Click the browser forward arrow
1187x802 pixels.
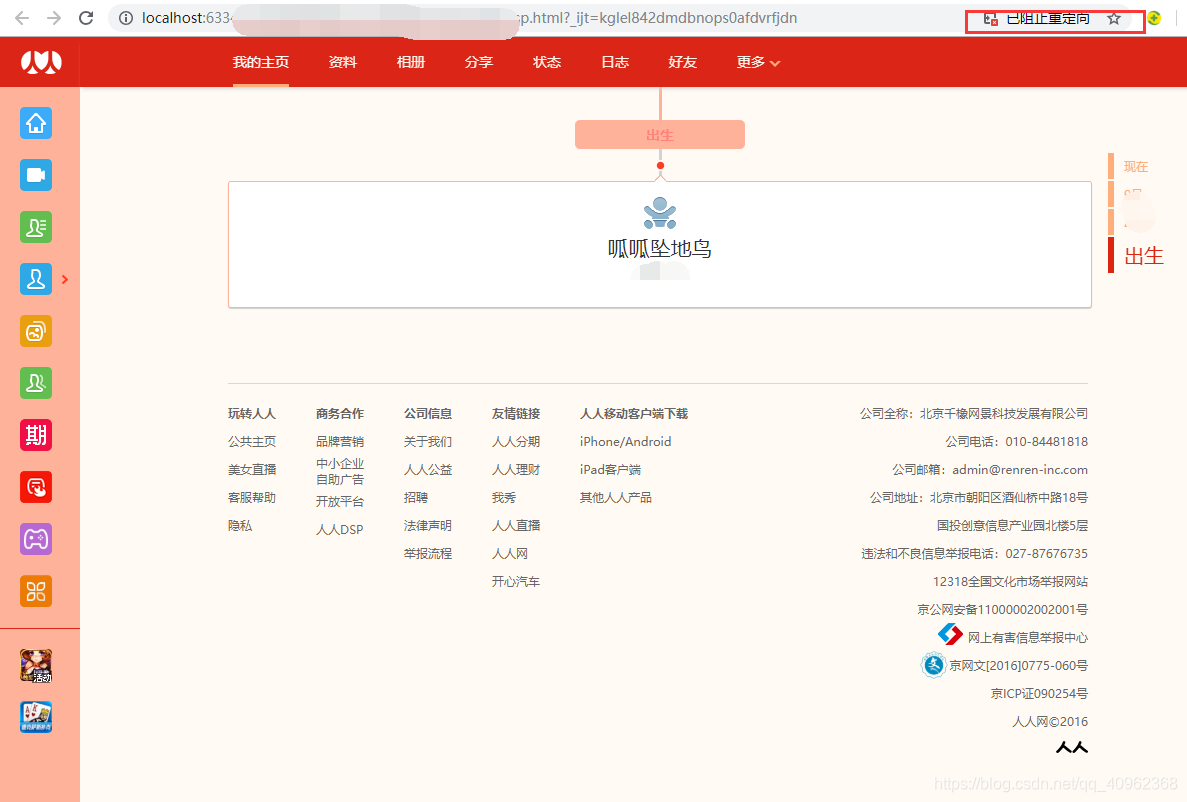54,18
